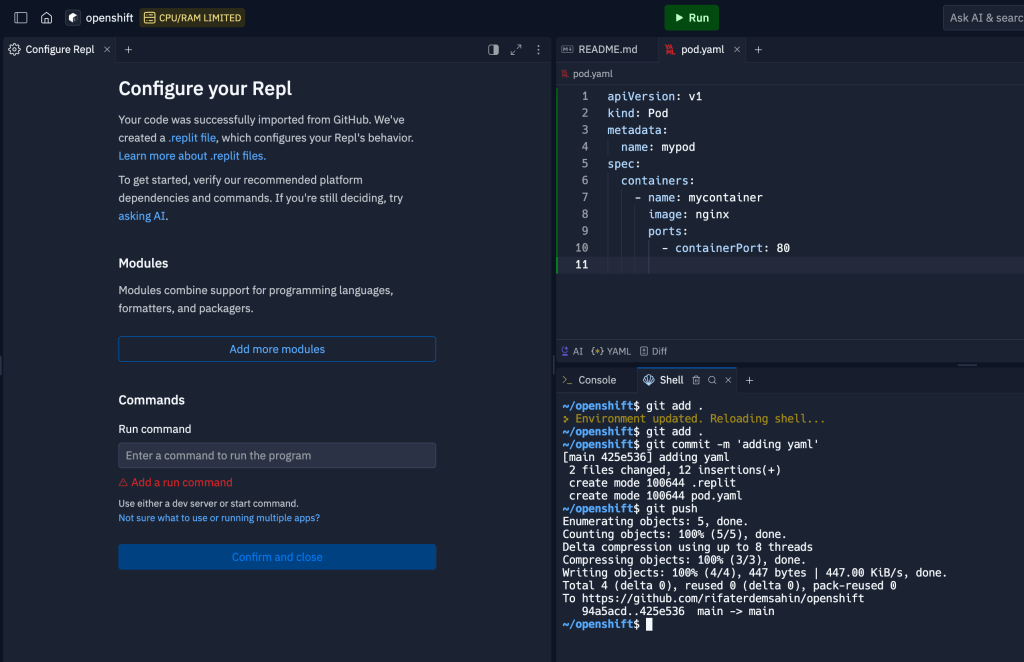Open the left pane's three-dot options menu
This screenshot has width=1024, height=662.
click(x=538, y=50)
